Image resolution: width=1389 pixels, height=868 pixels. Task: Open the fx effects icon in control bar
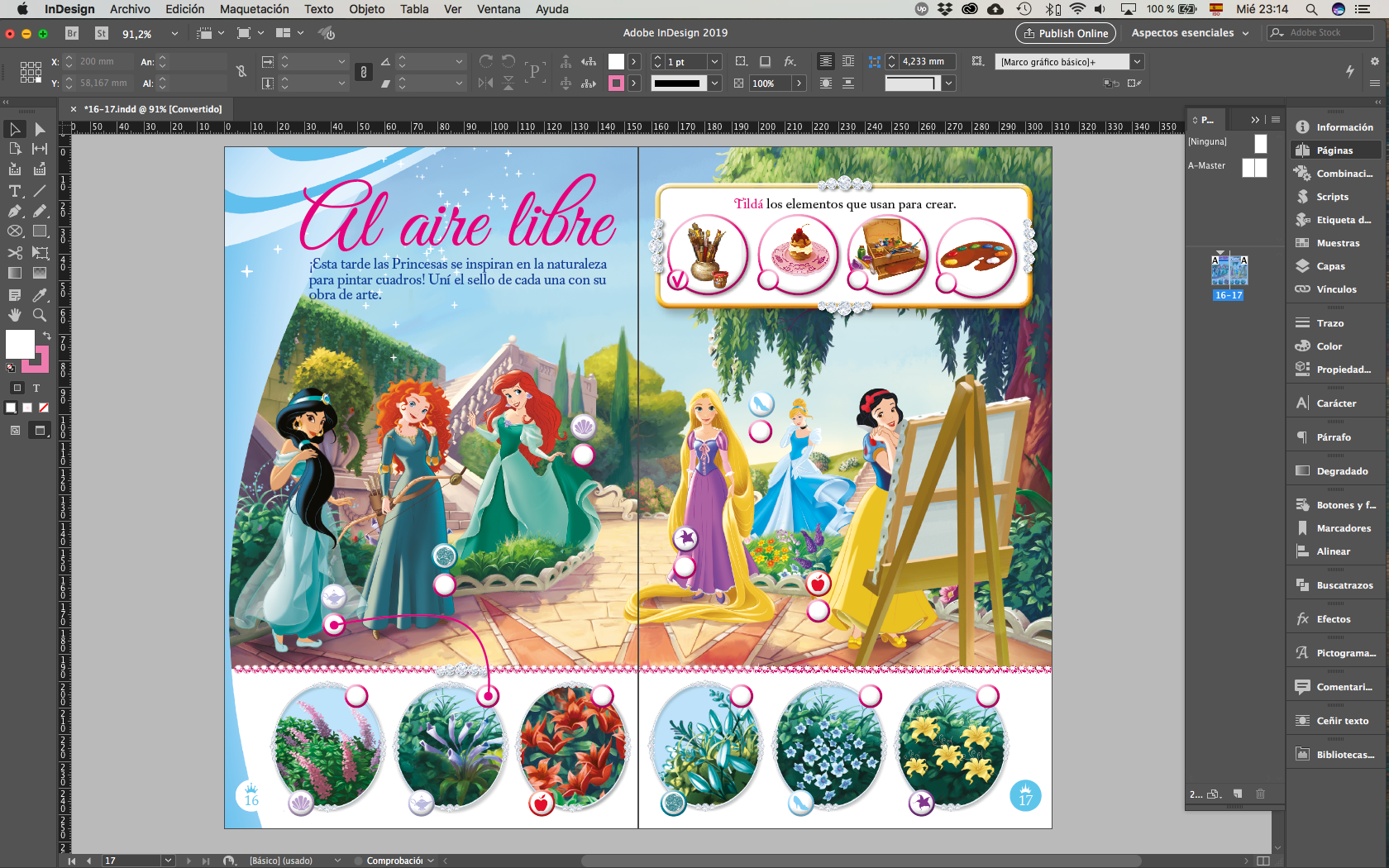pyautogui.click(x=790, y=61)
